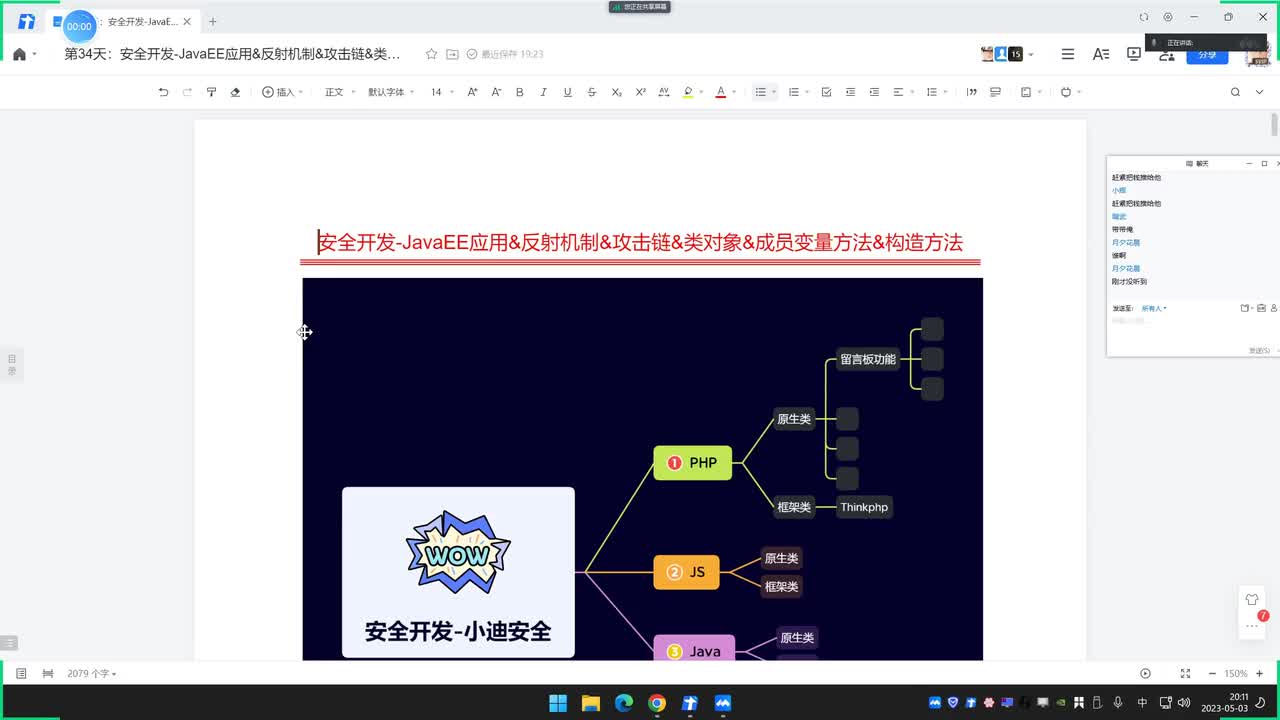The height and width of the screenshot is (720, 1280).
Task: Toggle superscript formatting
Action: [640, 92]
